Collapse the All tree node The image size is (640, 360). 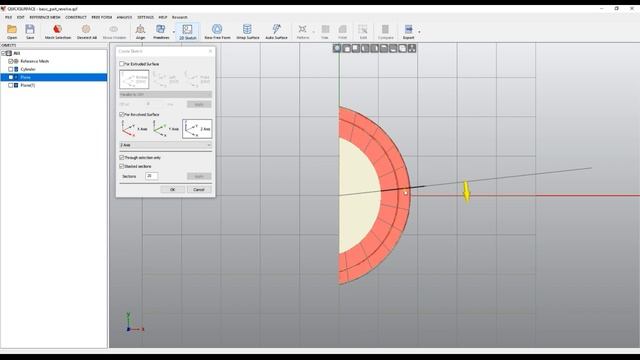coord(3,53)
